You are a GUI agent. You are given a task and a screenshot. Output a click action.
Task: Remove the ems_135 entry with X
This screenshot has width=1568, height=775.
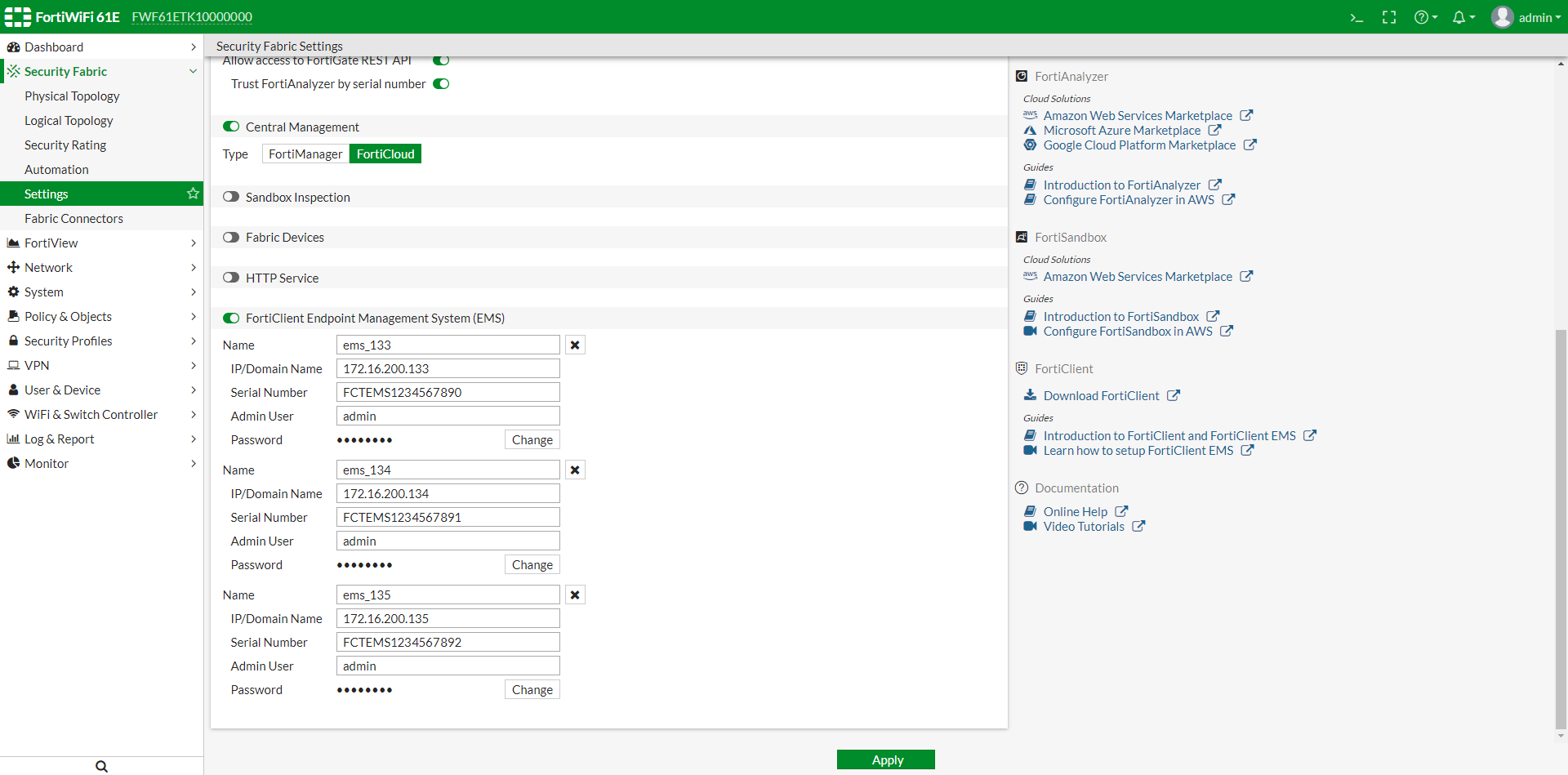point(575,595)
